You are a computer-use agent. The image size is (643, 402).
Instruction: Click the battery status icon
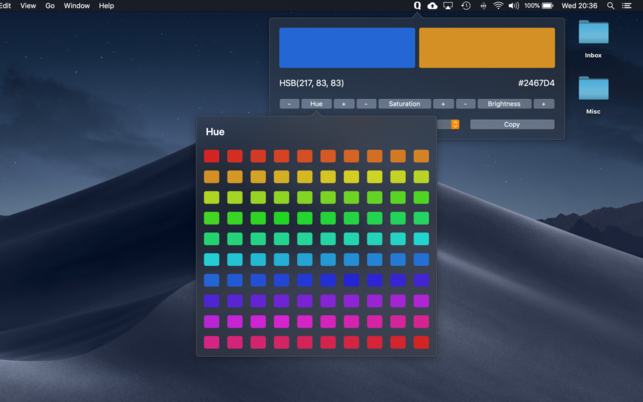tap(547, 6)
